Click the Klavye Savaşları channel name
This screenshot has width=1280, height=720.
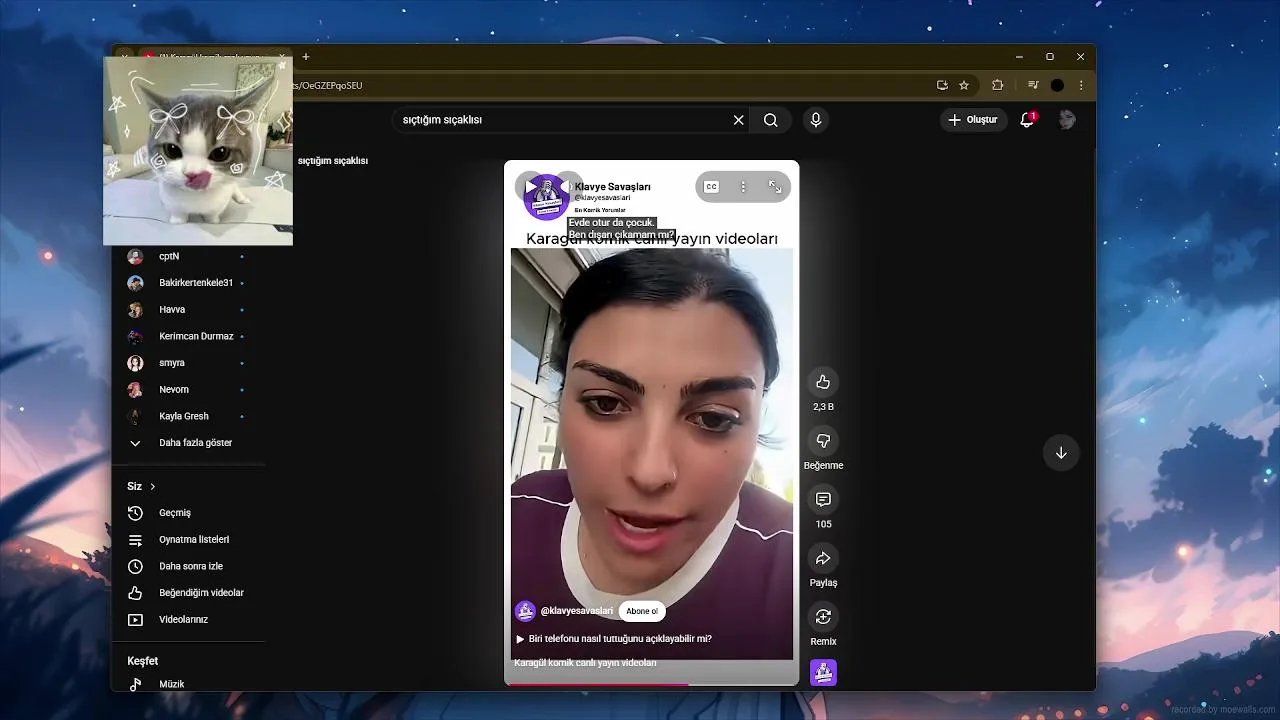click(612, 187)
